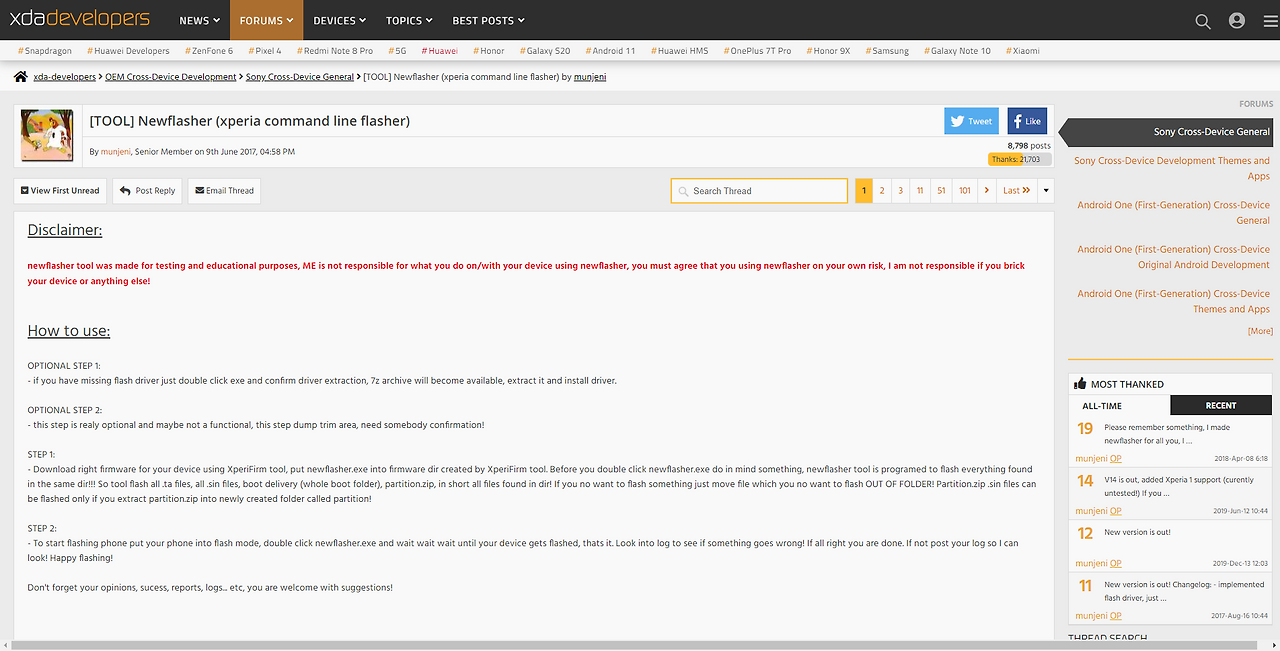Open the #Huawei HMS tag

tap(680, 51)
